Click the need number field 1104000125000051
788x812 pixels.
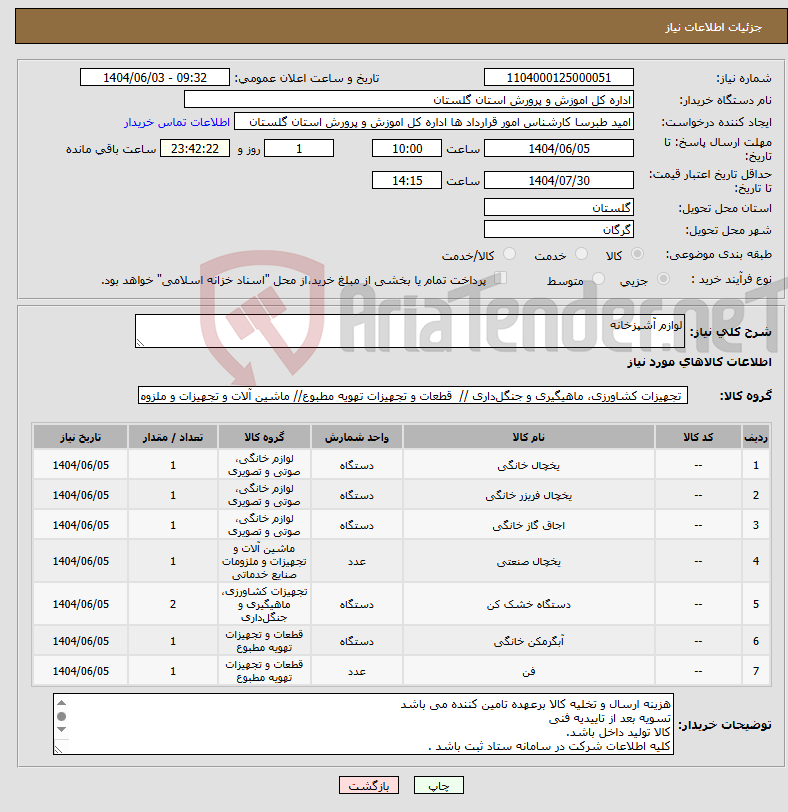pos(559,78)
